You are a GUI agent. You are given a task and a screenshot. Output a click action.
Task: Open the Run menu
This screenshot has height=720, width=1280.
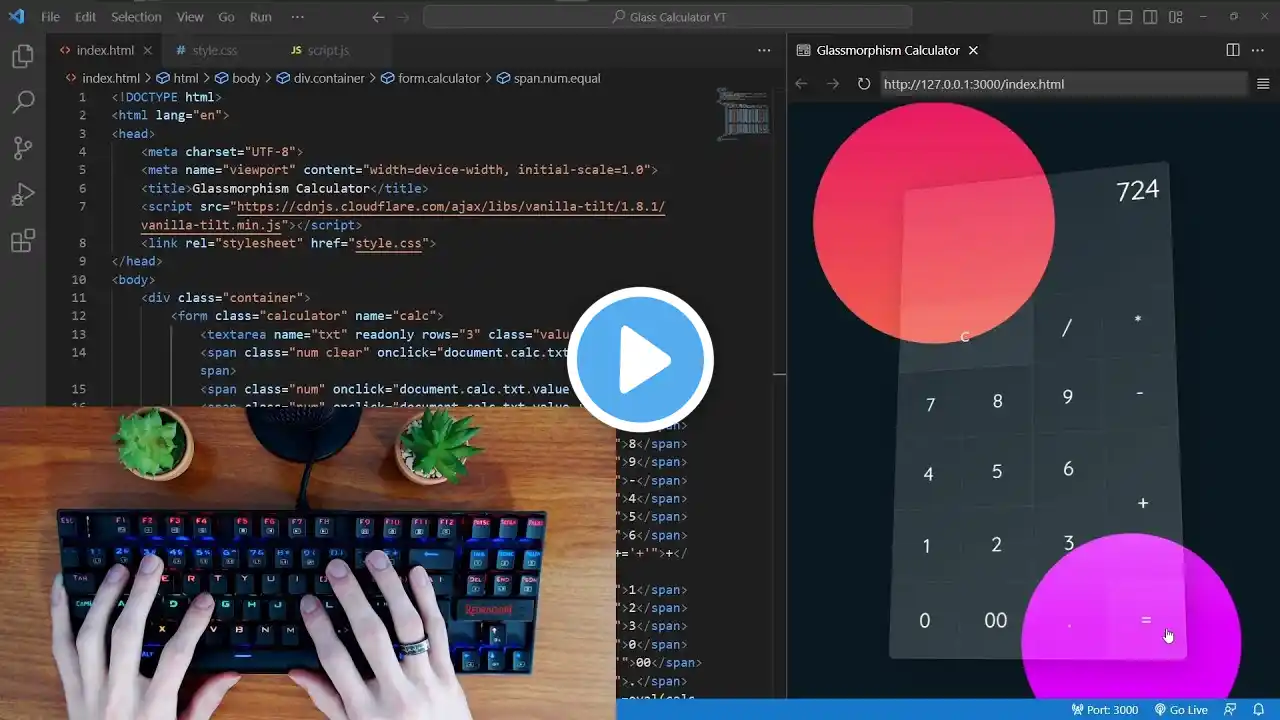[x=260, y=17]
